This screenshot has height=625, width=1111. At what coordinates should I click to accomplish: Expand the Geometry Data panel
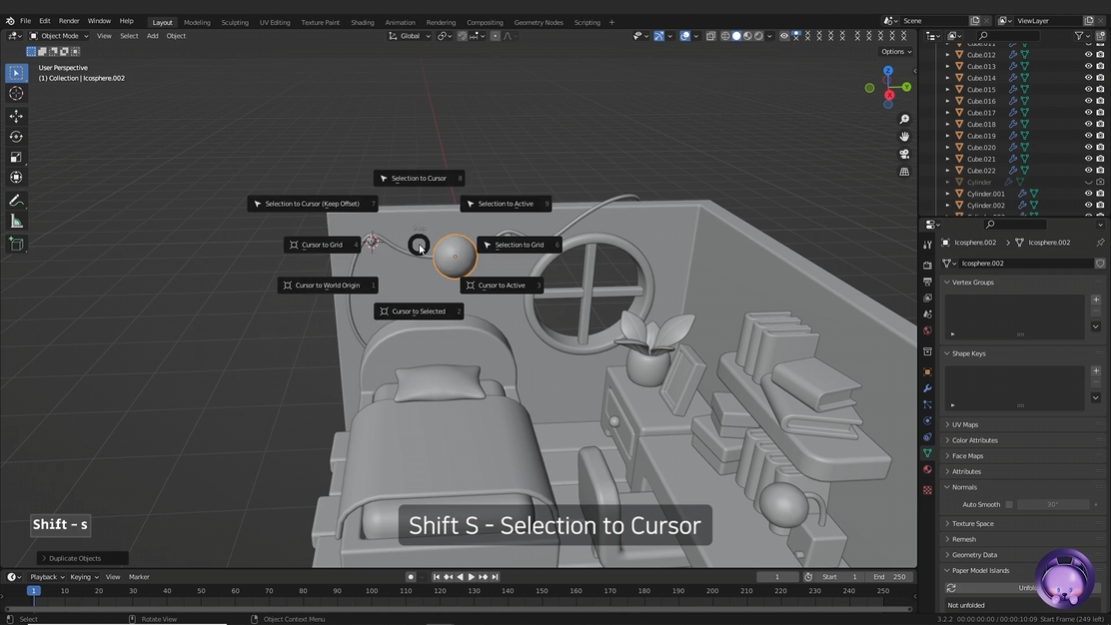(x=947, y=555)
